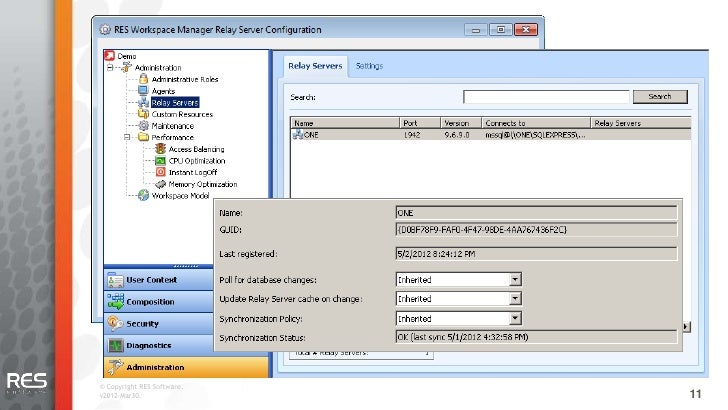Viewport: 728px width, 410px height.
Task: Open CPU Optimization icon
Action: pyautogui.click(x=160, y=161)
